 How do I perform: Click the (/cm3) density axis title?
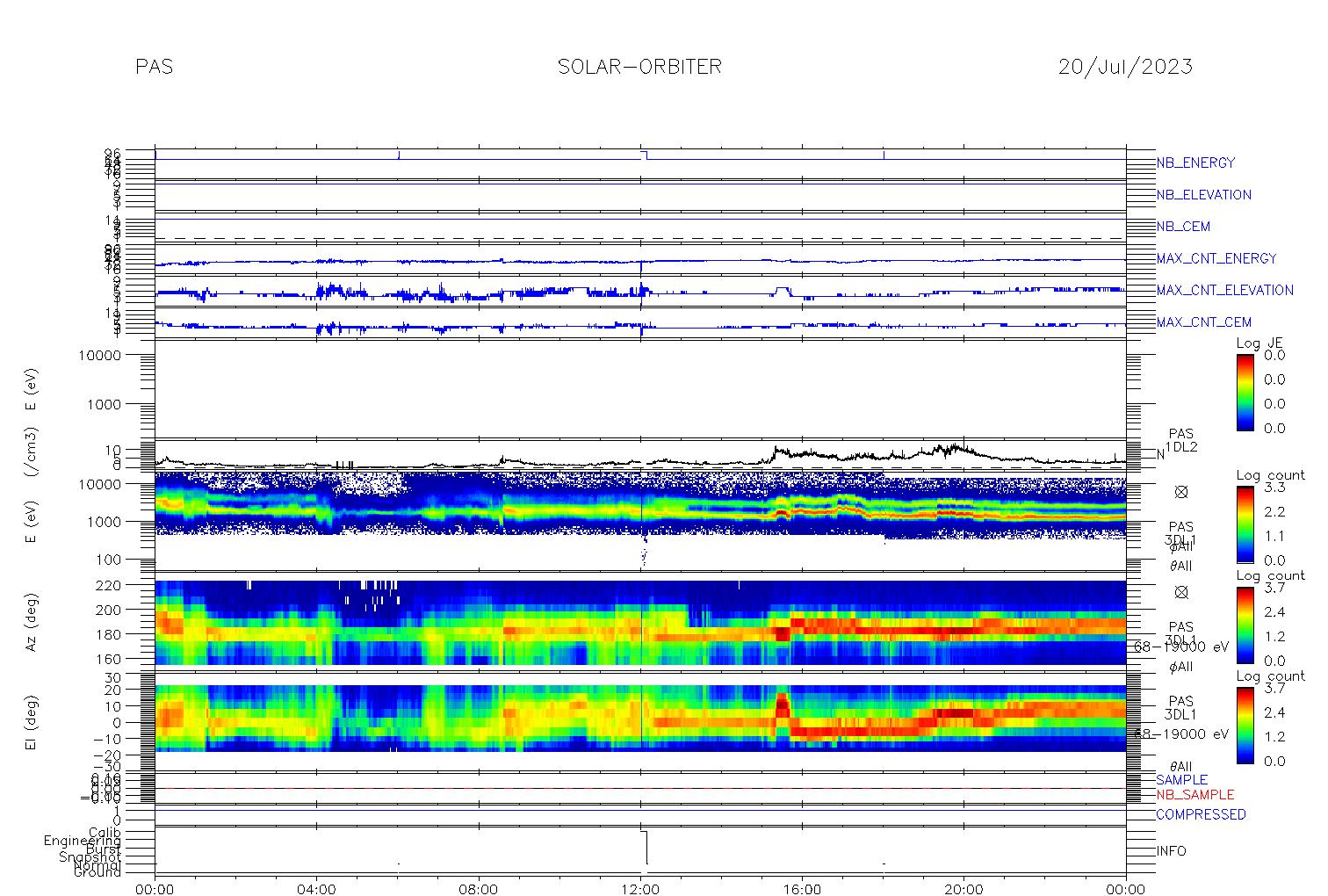pyautogui.click(x=31, y=452)
